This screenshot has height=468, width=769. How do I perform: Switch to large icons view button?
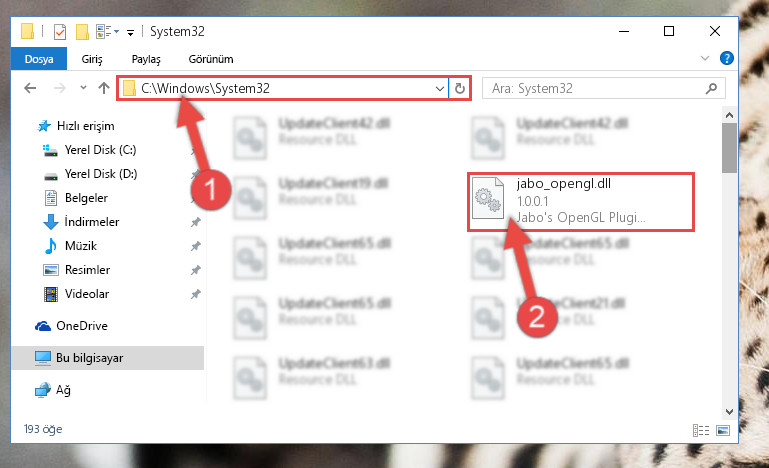point(723,430)
